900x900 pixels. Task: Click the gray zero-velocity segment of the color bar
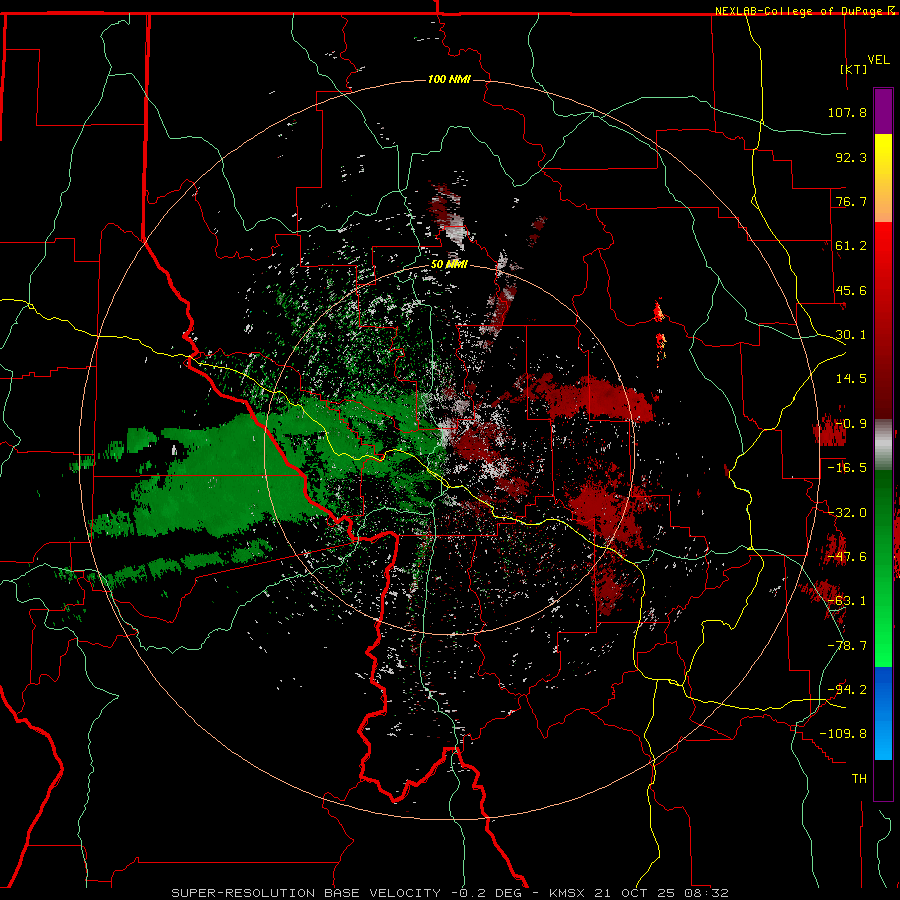coord(883,445)
